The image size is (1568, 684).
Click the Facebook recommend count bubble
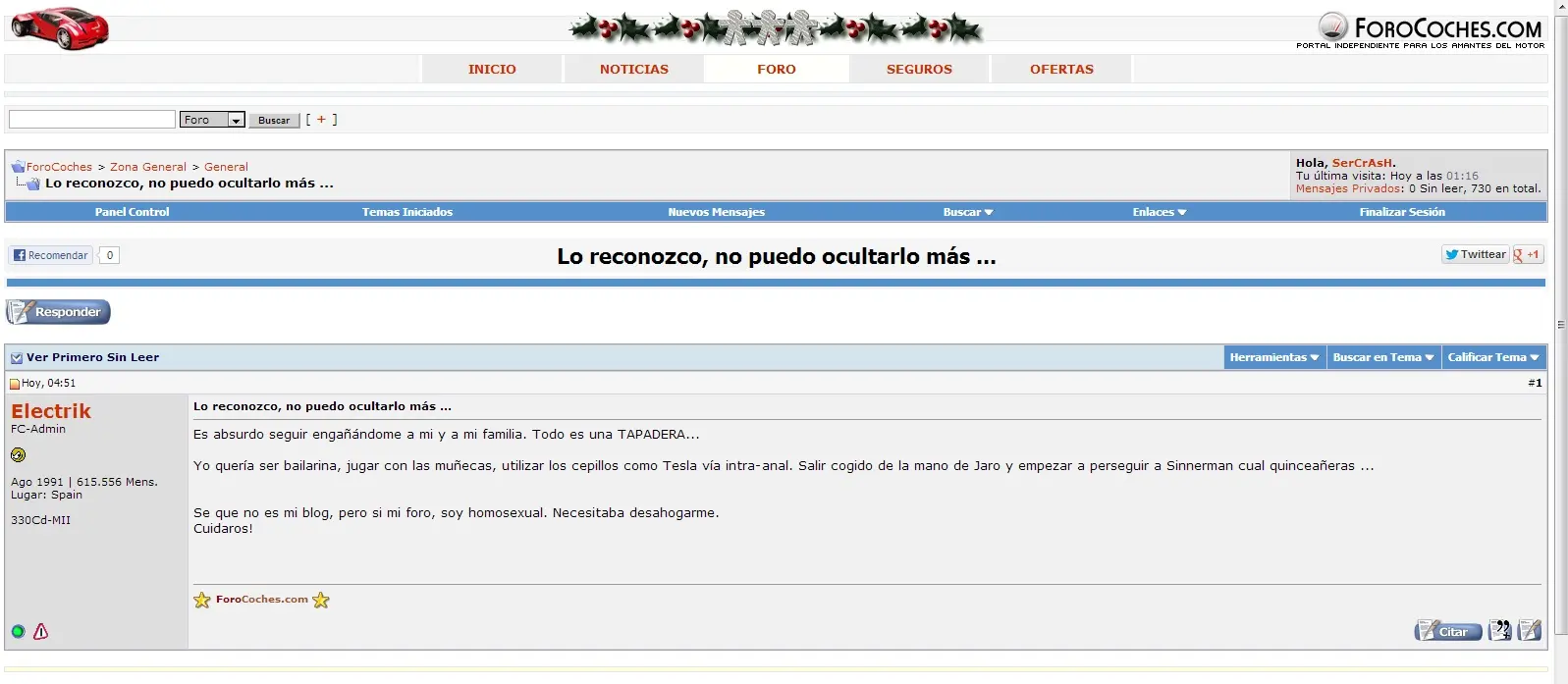(110, 255)
